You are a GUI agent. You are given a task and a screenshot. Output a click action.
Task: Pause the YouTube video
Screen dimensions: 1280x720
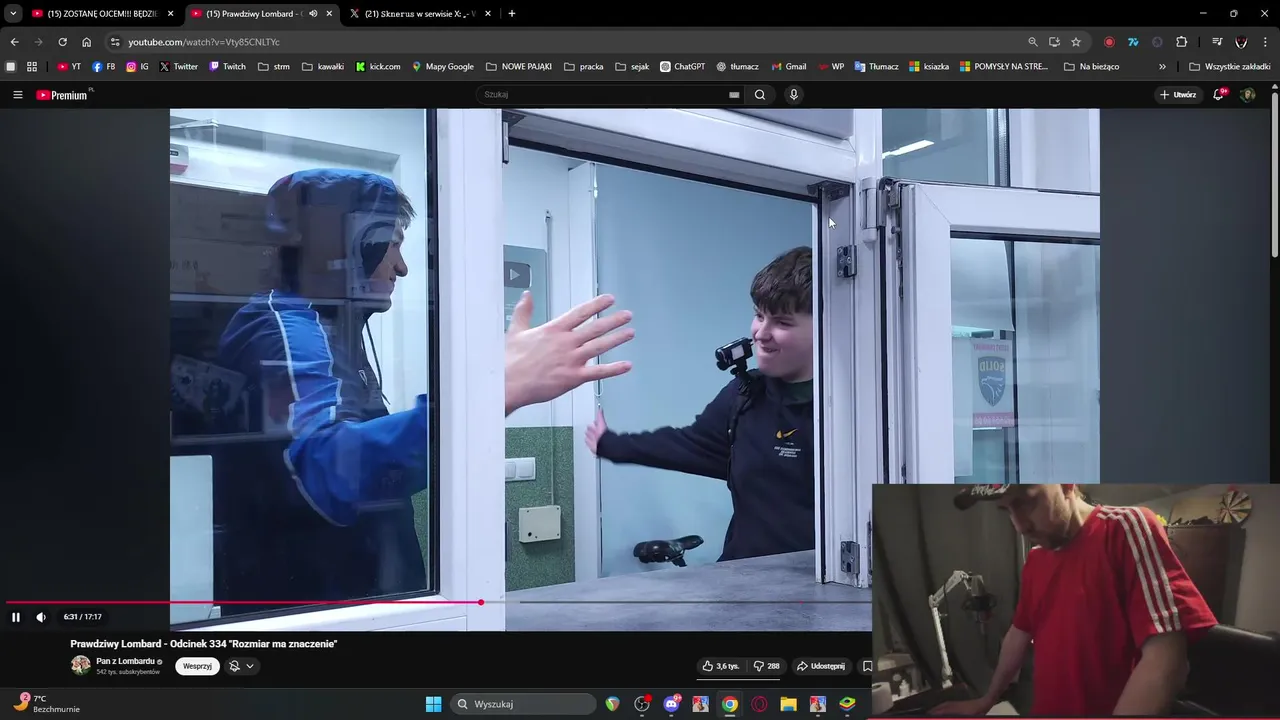tap(16, 617)
